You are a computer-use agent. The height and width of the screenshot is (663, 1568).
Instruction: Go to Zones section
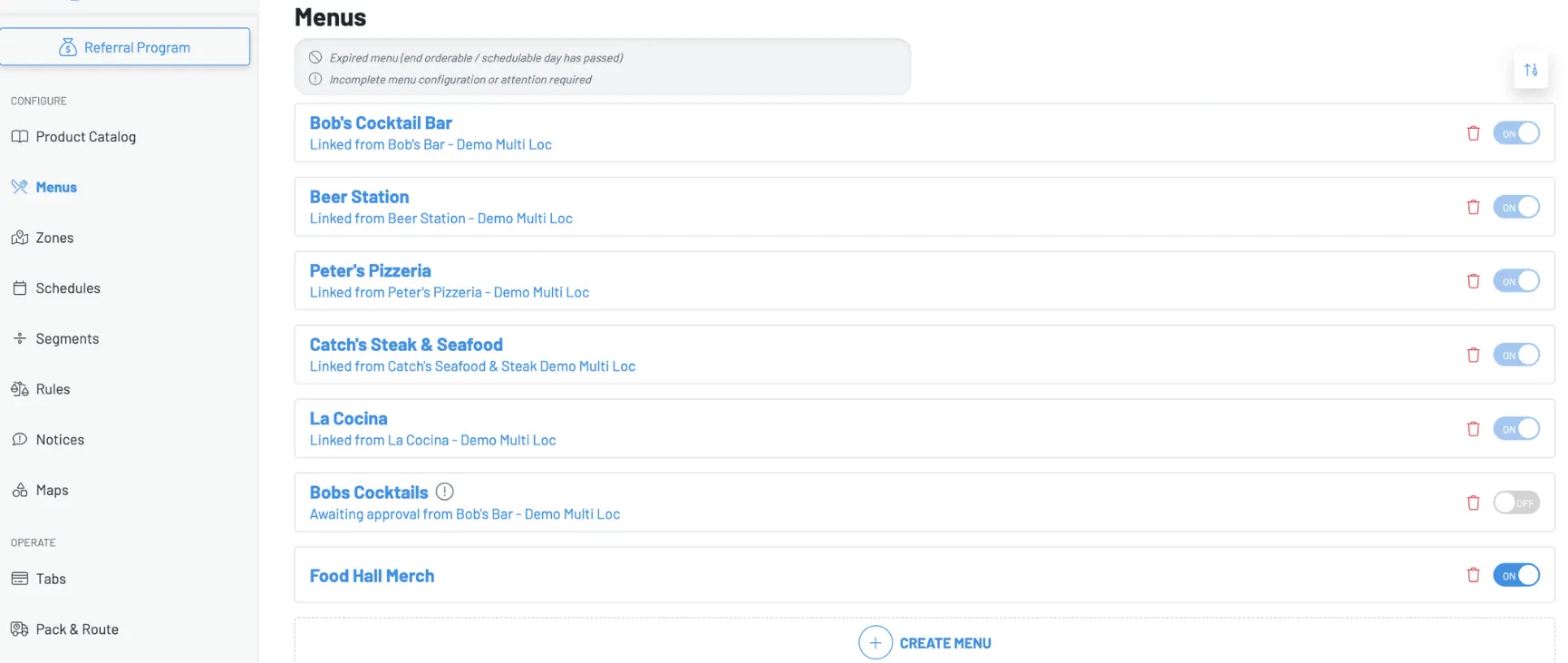[x=54, y=238]
